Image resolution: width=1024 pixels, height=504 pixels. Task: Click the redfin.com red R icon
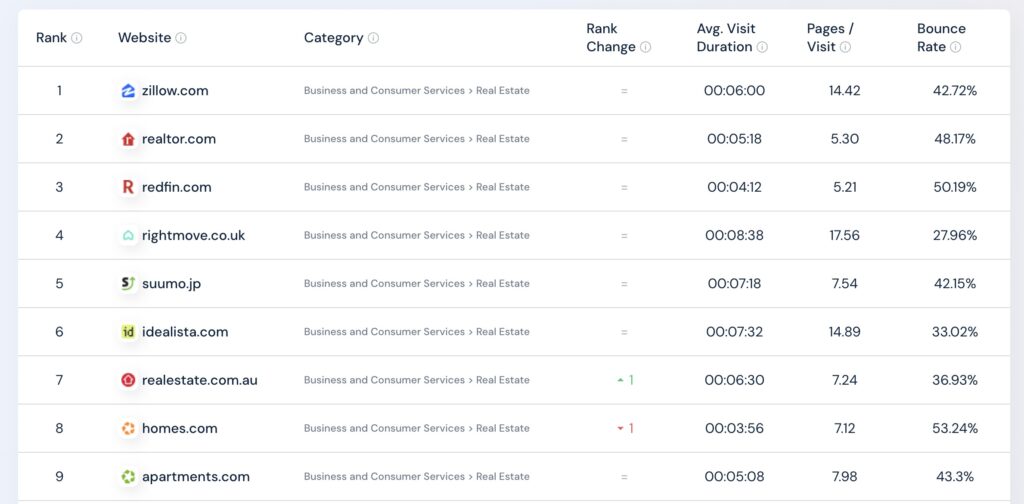128,187
